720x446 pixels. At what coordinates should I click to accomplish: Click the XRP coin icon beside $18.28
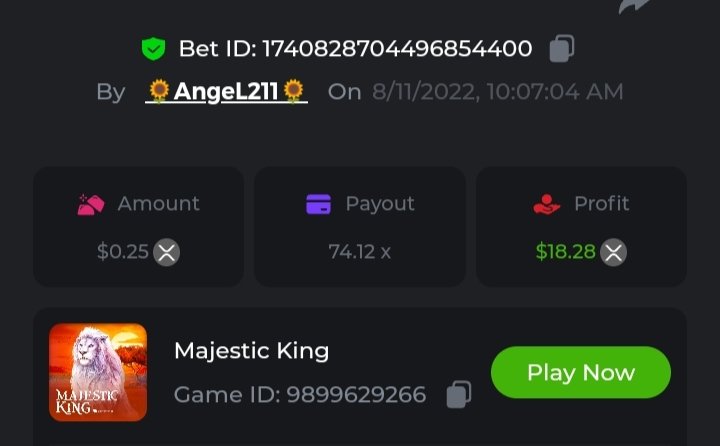point(613,252)
